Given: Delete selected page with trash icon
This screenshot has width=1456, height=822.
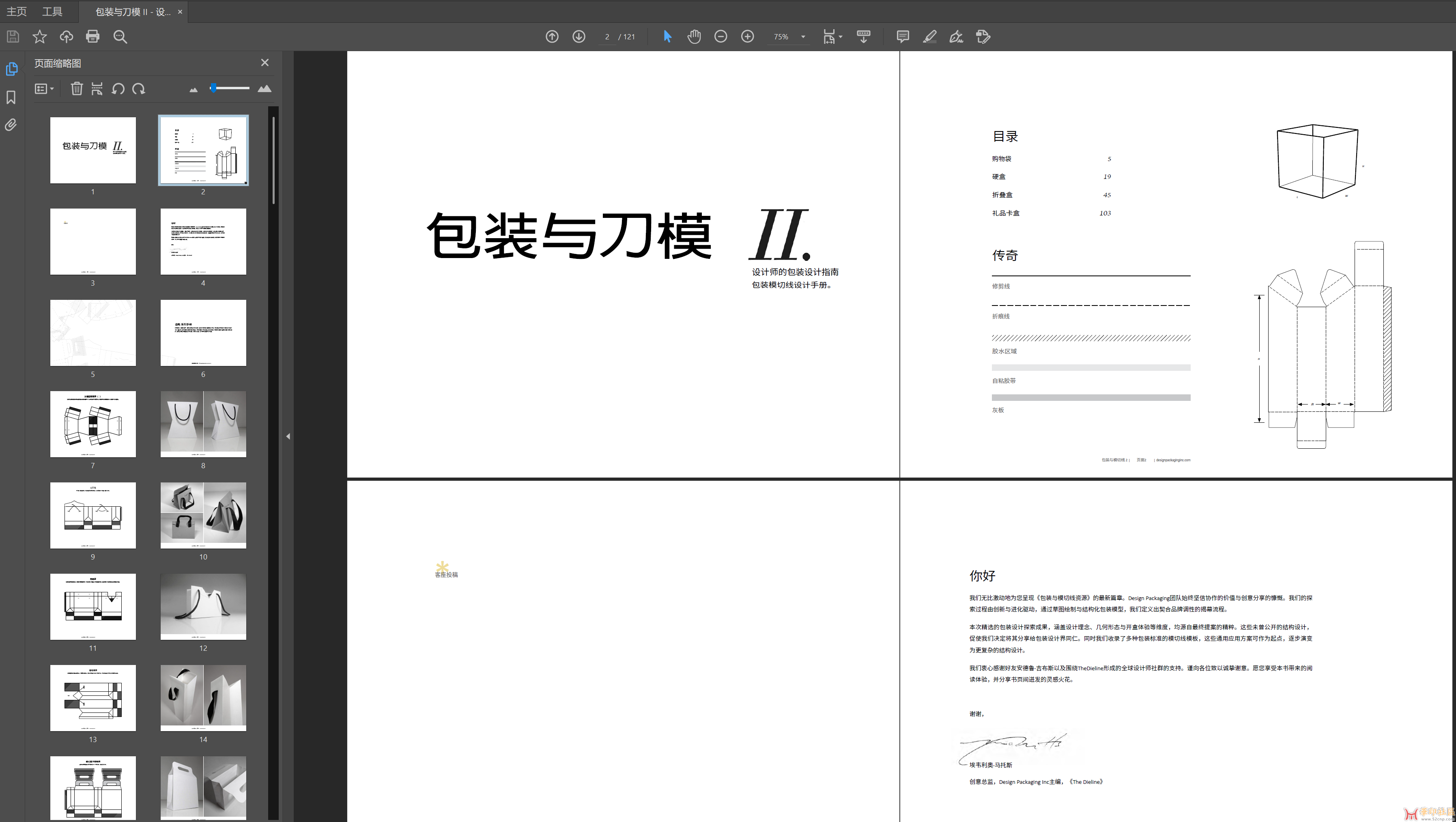Looking at the screenshot, I should 77,89.
